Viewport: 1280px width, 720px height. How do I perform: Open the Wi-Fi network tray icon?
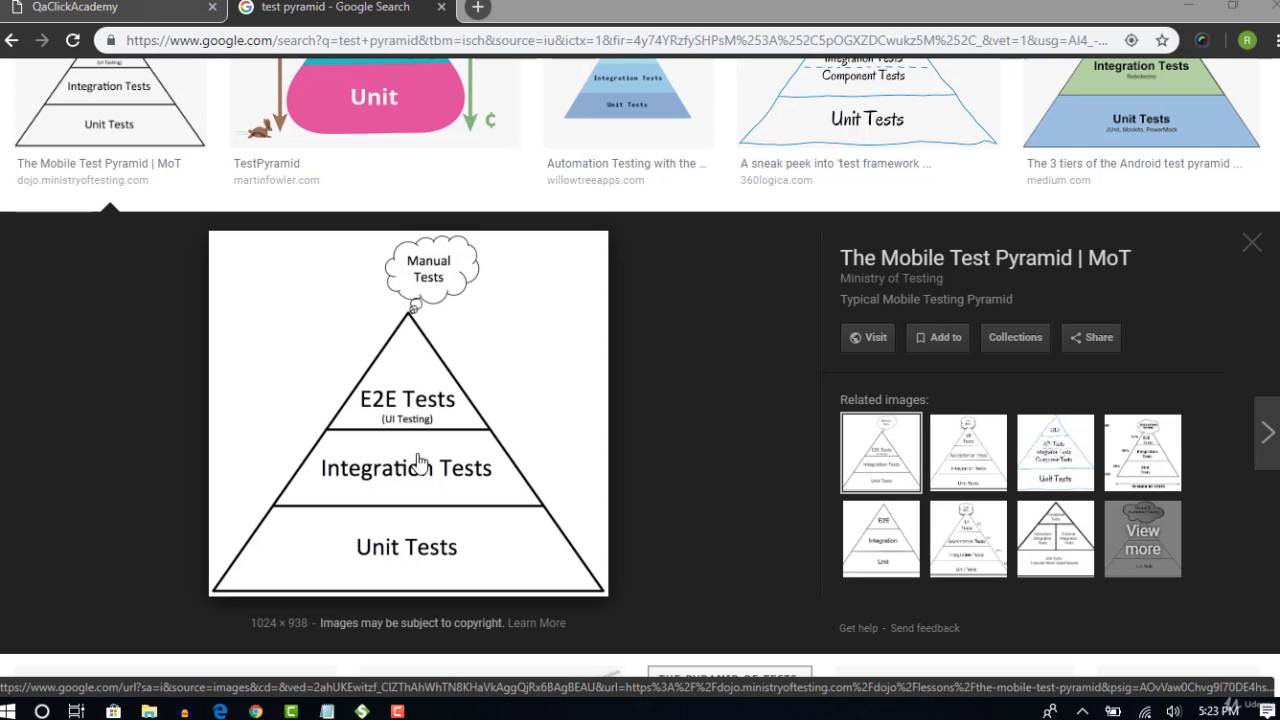pos(1145,711)
